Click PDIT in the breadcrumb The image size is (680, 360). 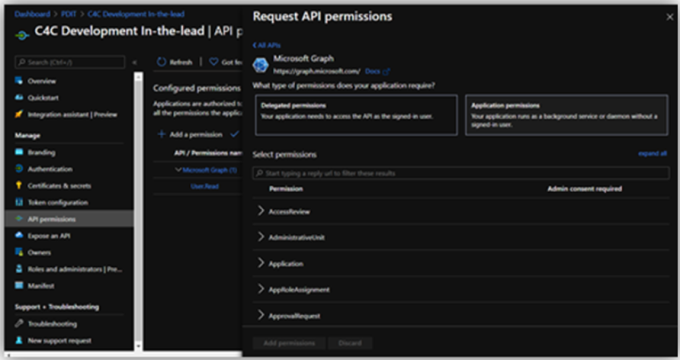click(x=69, y=14)
